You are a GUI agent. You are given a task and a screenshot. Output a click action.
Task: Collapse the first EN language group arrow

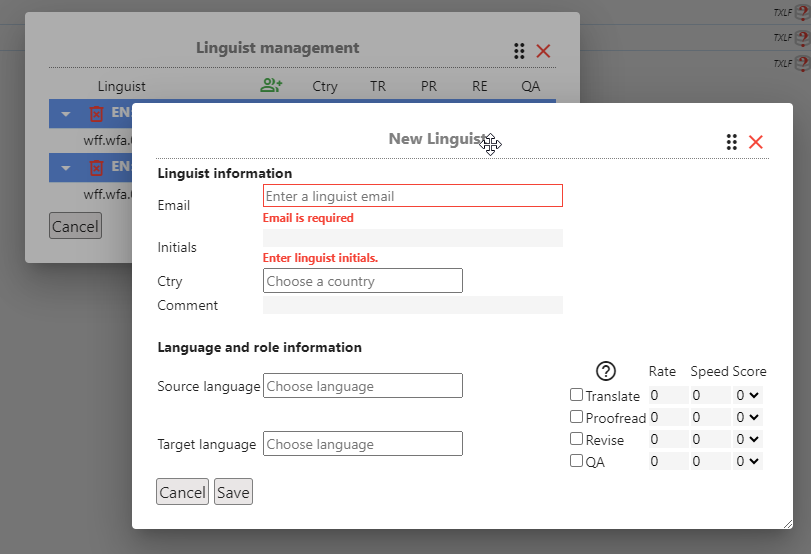66,114
